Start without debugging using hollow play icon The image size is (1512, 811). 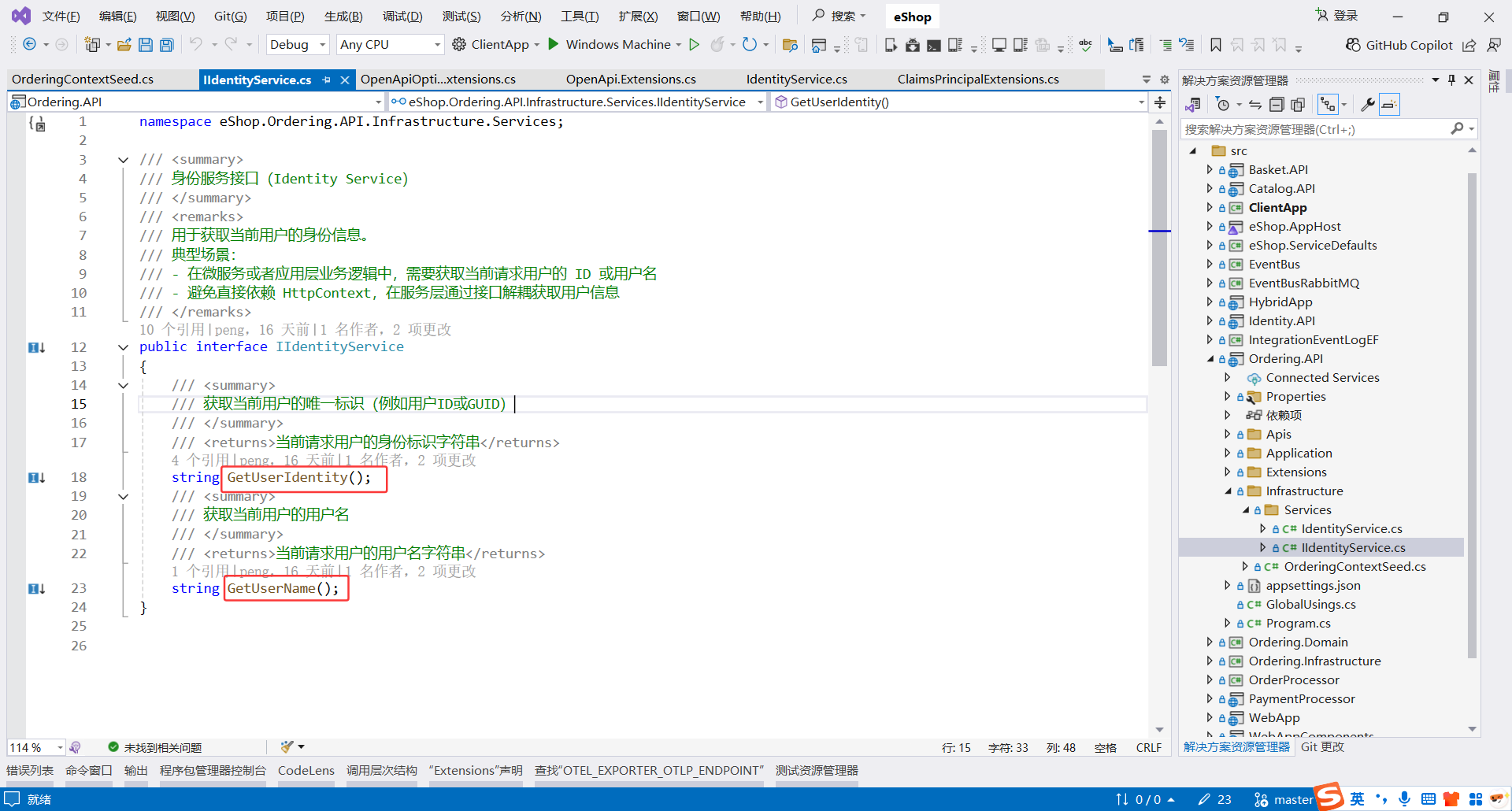(694, 45)
